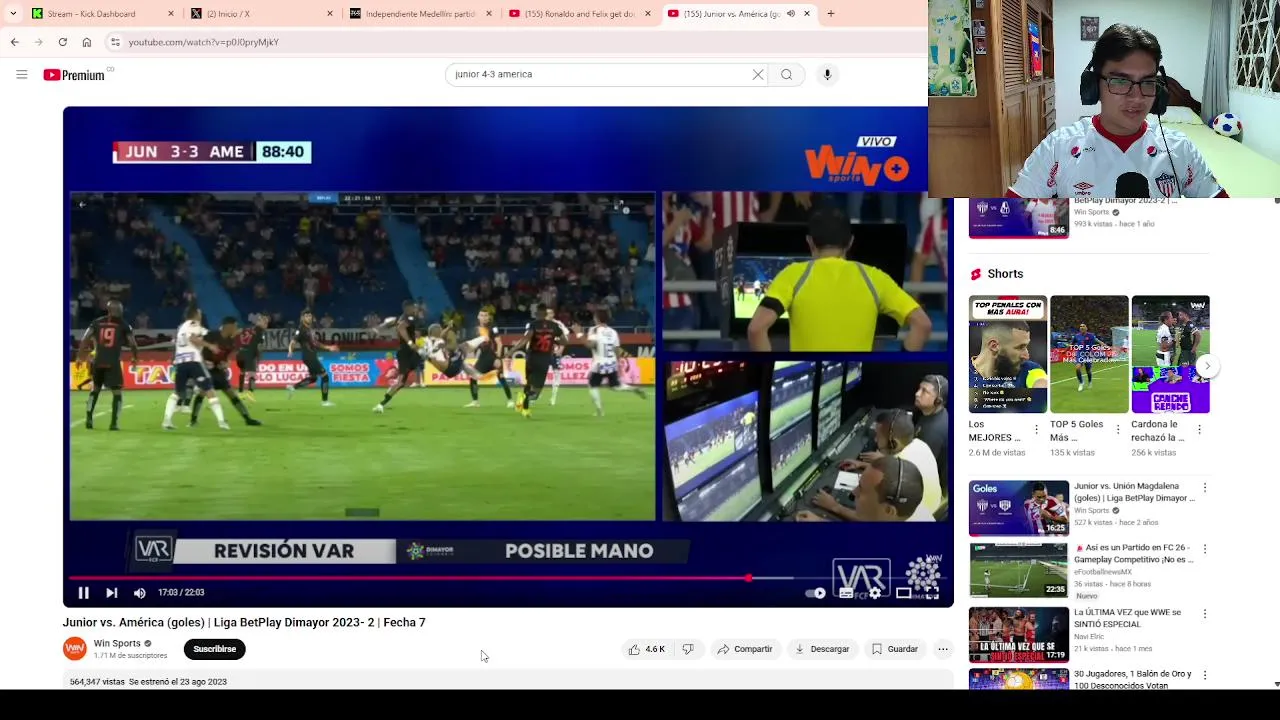Switch to the Independiente Medellín tab

click(420, 14)
